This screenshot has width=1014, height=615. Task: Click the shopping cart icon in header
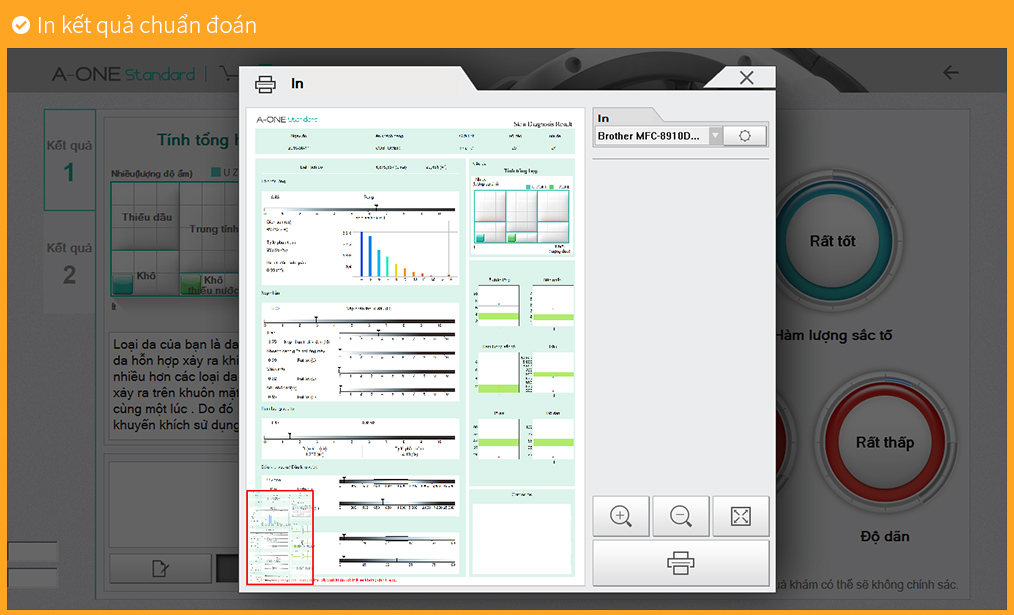228,74
